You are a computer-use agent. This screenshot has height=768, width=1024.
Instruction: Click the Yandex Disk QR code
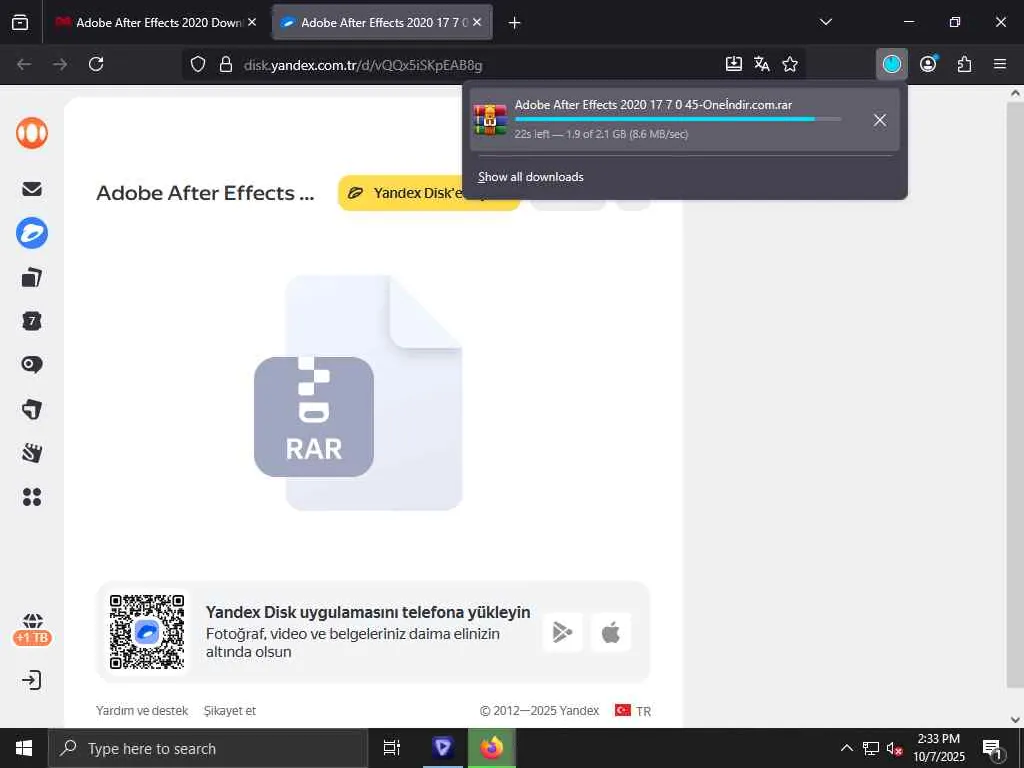point(147,632)
